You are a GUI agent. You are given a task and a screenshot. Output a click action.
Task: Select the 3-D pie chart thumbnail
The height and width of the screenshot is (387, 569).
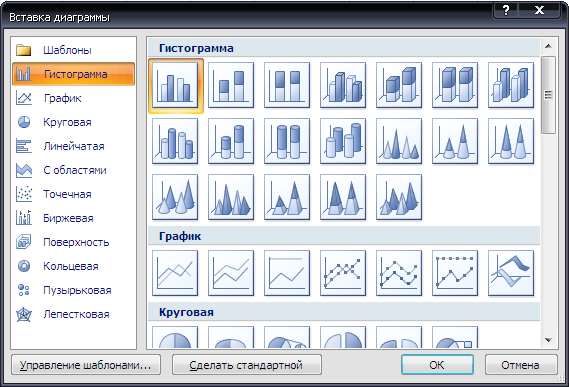tap(231, 337)
